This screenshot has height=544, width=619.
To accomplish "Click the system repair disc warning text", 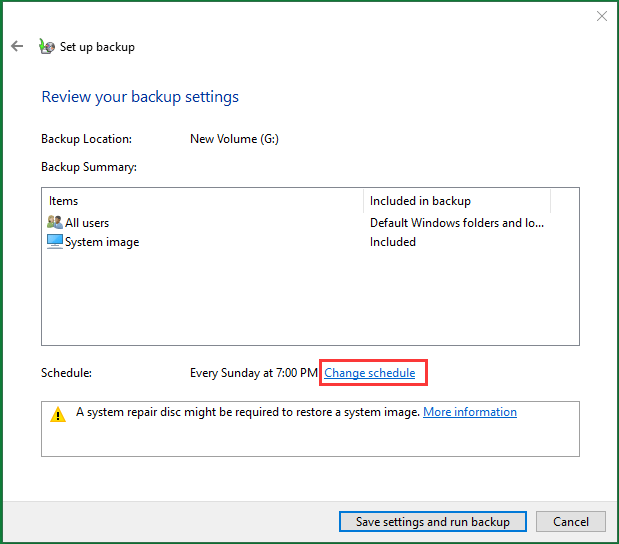I will click(x=248, y=412).
